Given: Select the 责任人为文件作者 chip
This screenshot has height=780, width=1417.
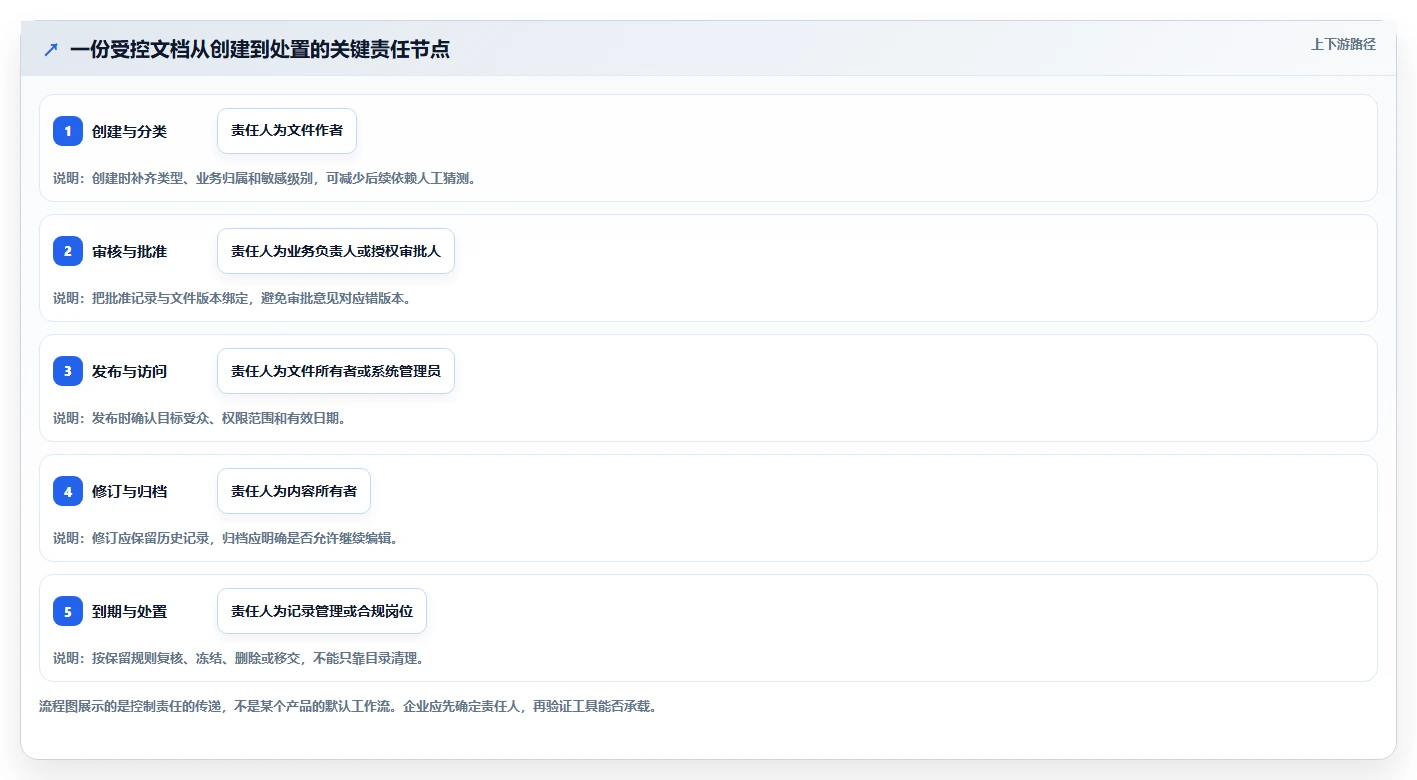Looking at the screenshot, I should (x=287, y=131).
